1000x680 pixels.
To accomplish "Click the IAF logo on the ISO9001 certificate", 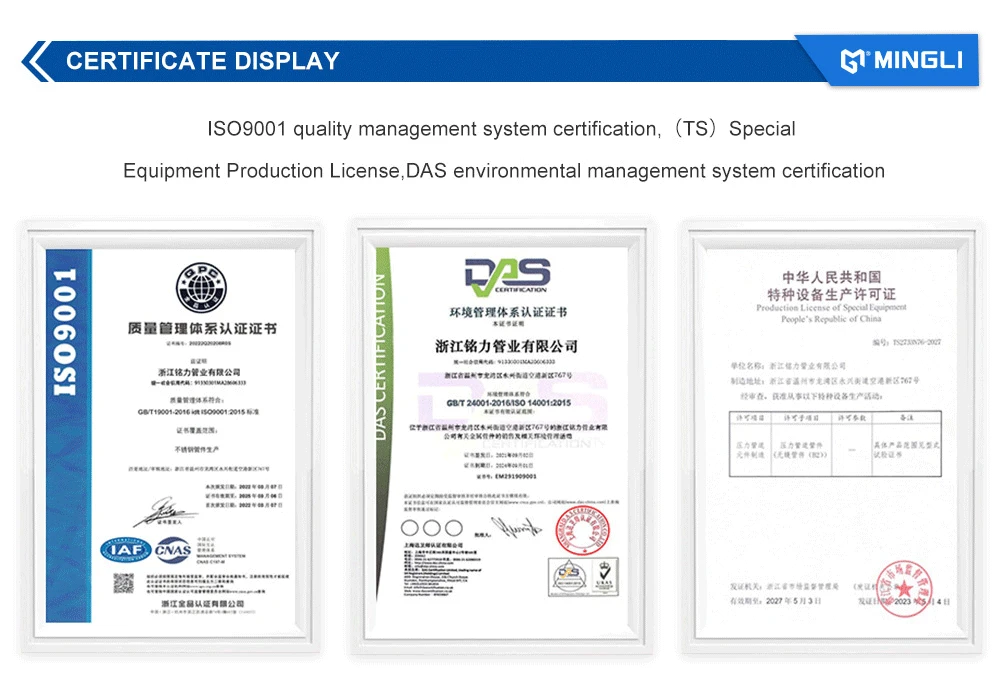I will coord(126,550).
